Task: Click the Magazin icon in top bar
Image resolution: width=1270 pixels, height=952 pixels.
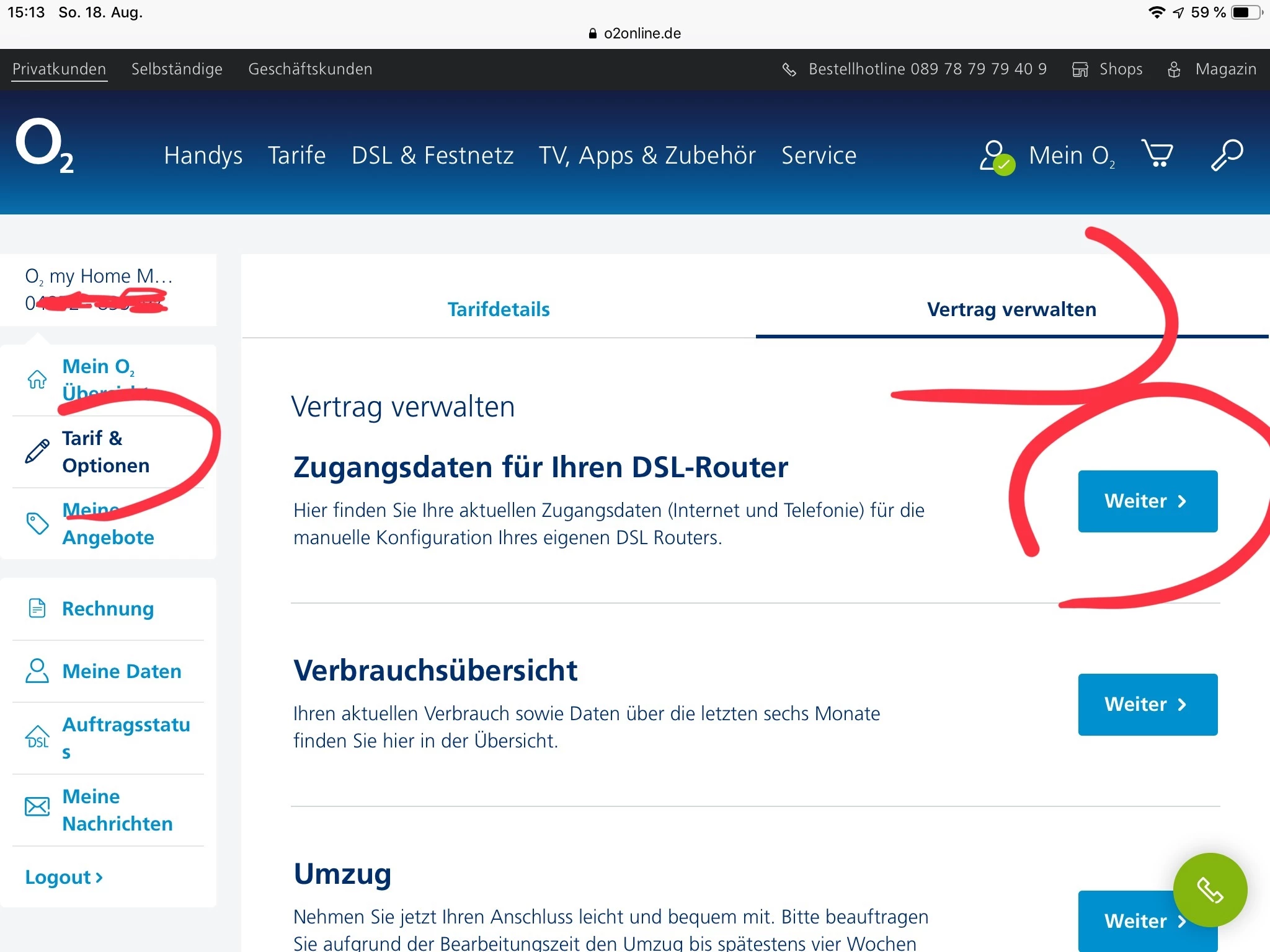Action: (1174, 69)
